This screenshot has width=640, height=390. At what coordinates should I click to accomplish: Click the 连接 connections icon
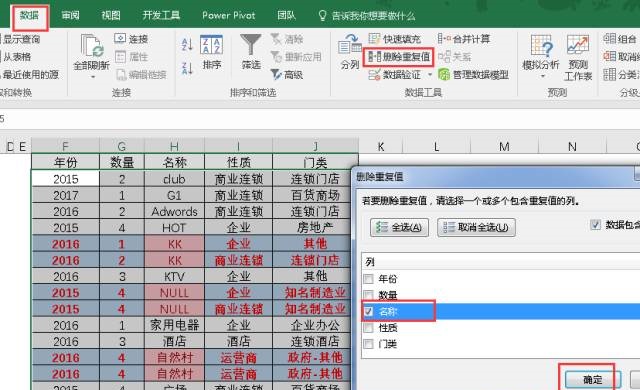(131, 39)
